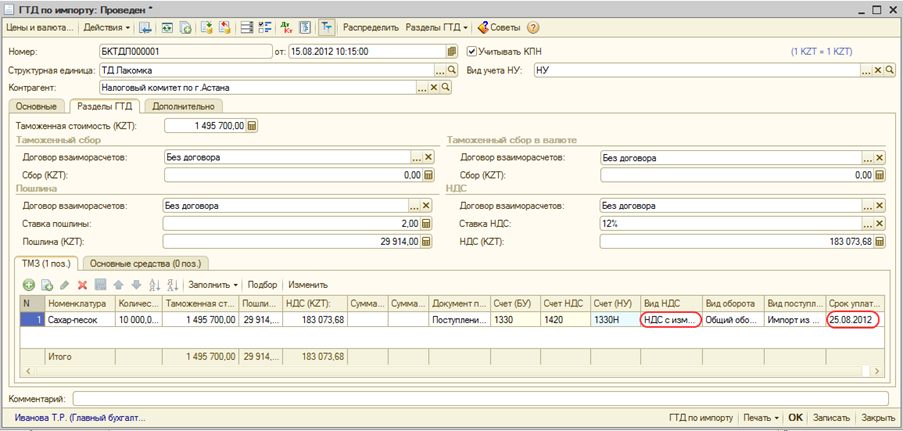Screen dimensions: 903x431
Task: Clear the Вид учета НУ field
Action: click(x=878, y=70)
